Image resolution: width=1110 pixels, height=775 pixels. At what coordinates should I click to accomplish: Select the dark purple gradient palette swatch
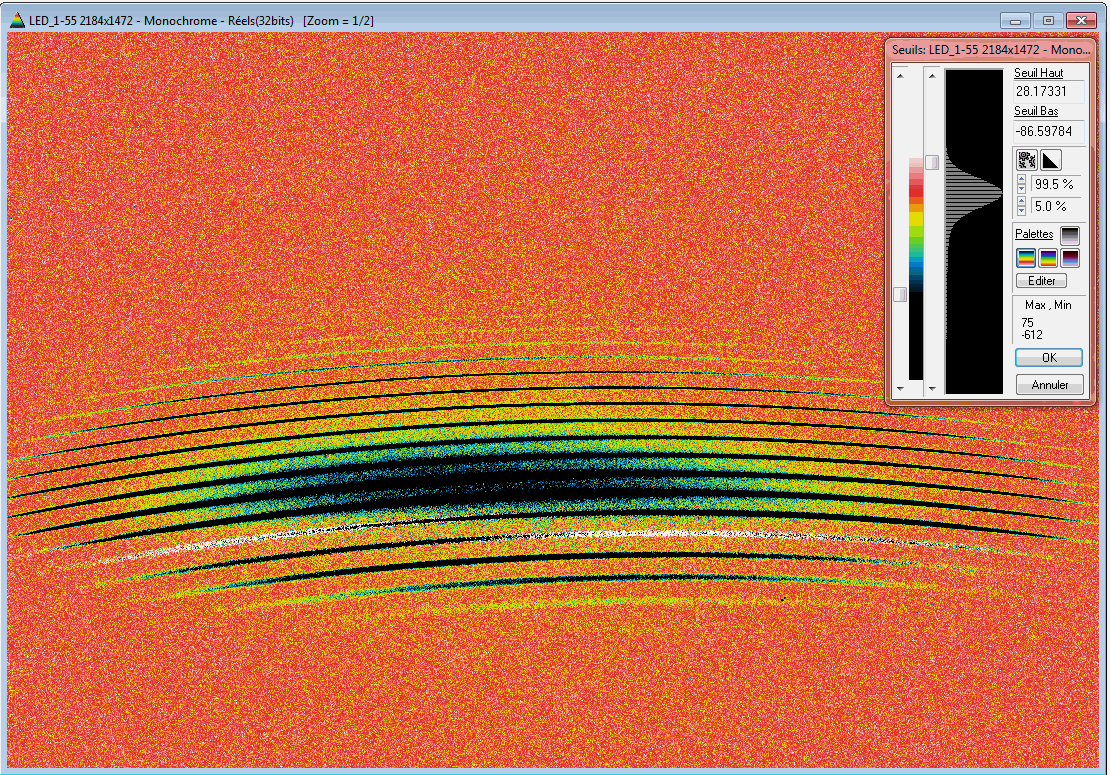(x=1070, y=258)
